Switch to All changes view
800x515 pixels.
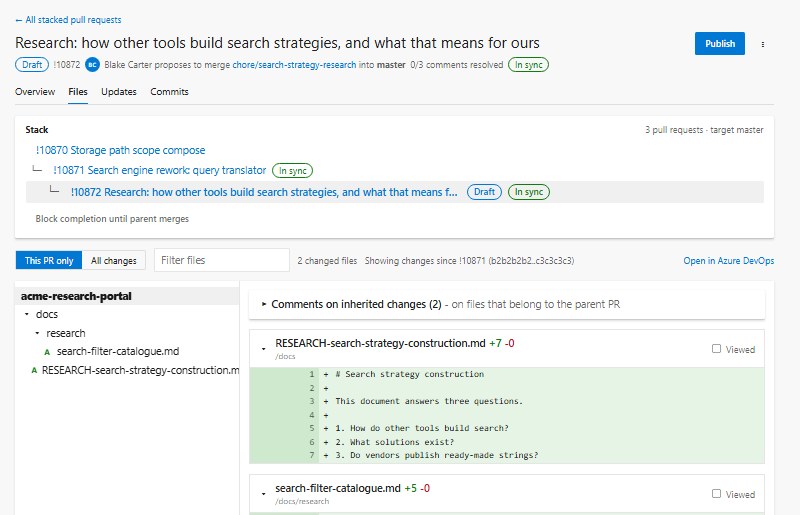114,260
